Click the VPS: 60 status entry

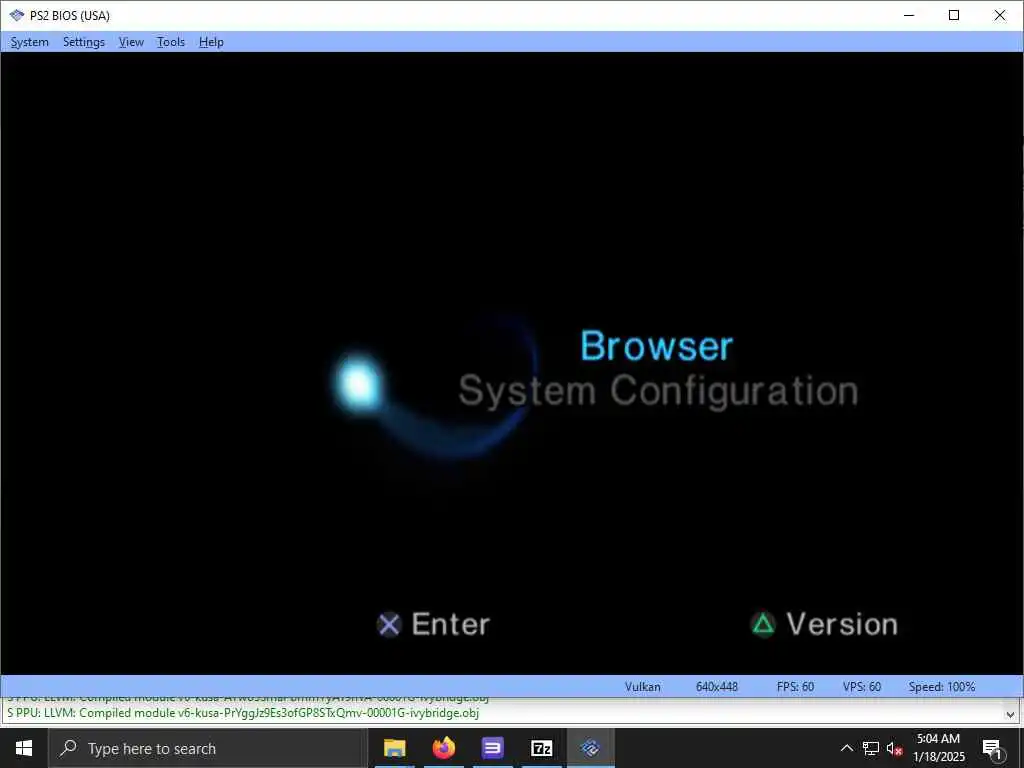[x=861, y=686]
